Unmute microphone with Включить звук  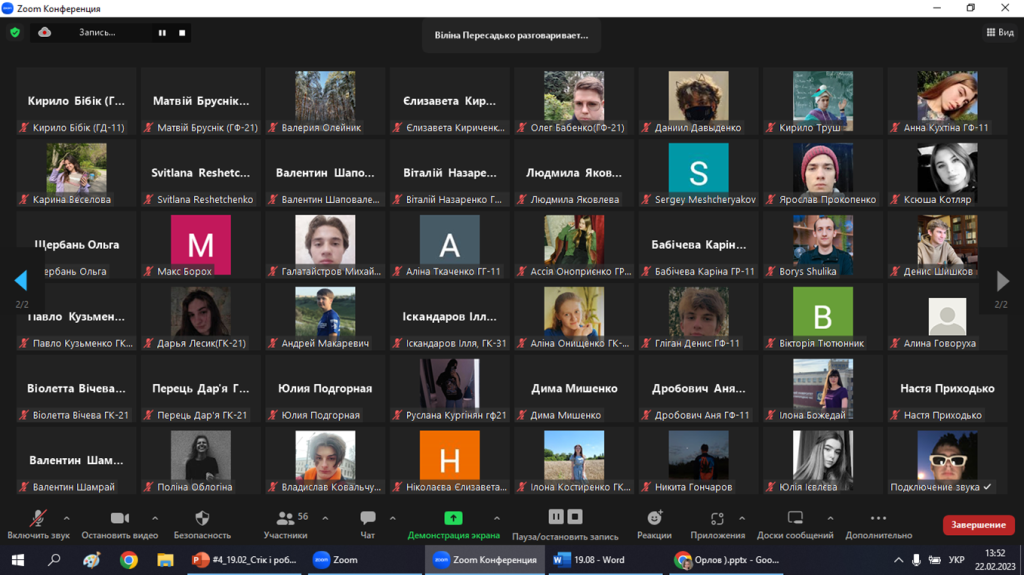(39, 519)
